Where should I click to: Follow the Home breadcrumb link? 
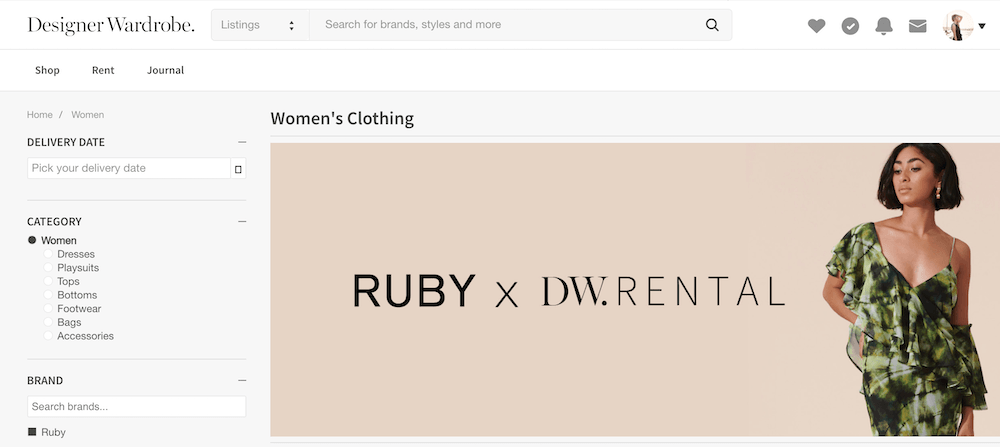pos(40,115)
